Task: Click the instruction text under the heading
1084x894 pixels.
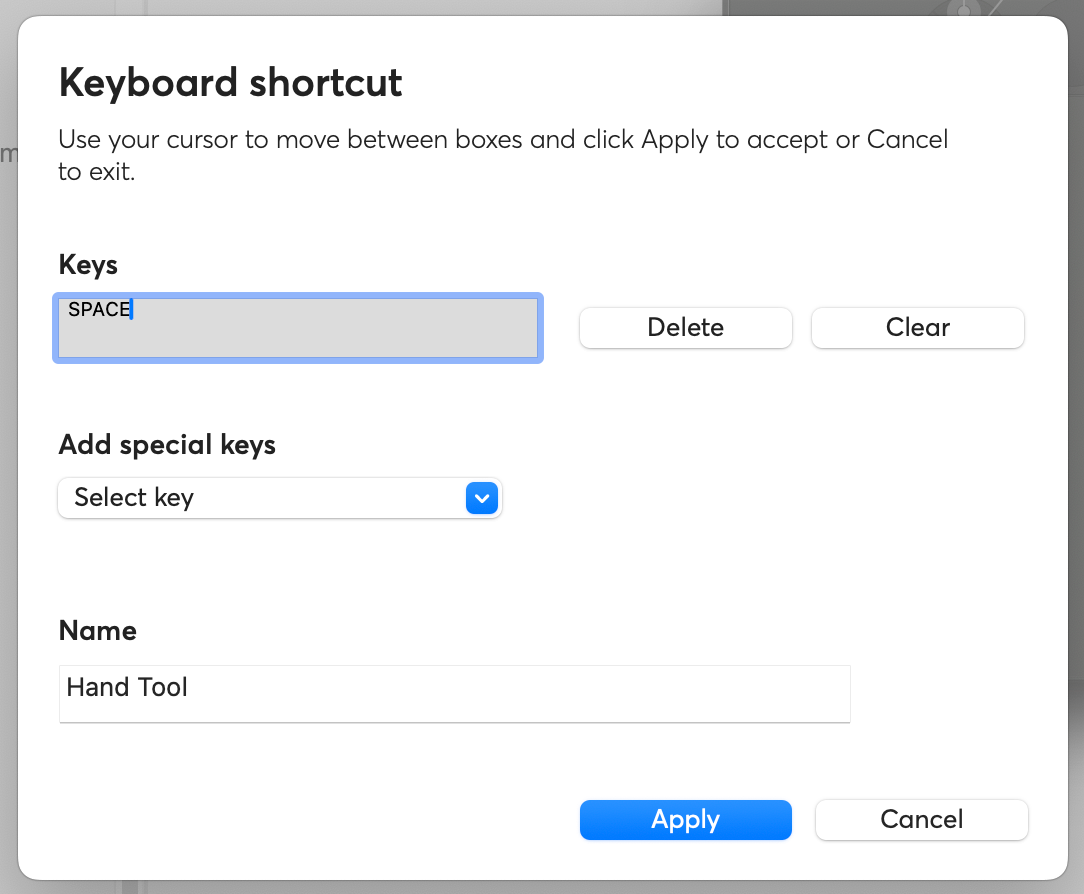Action: pyautogui.click(x=503, y=156)
